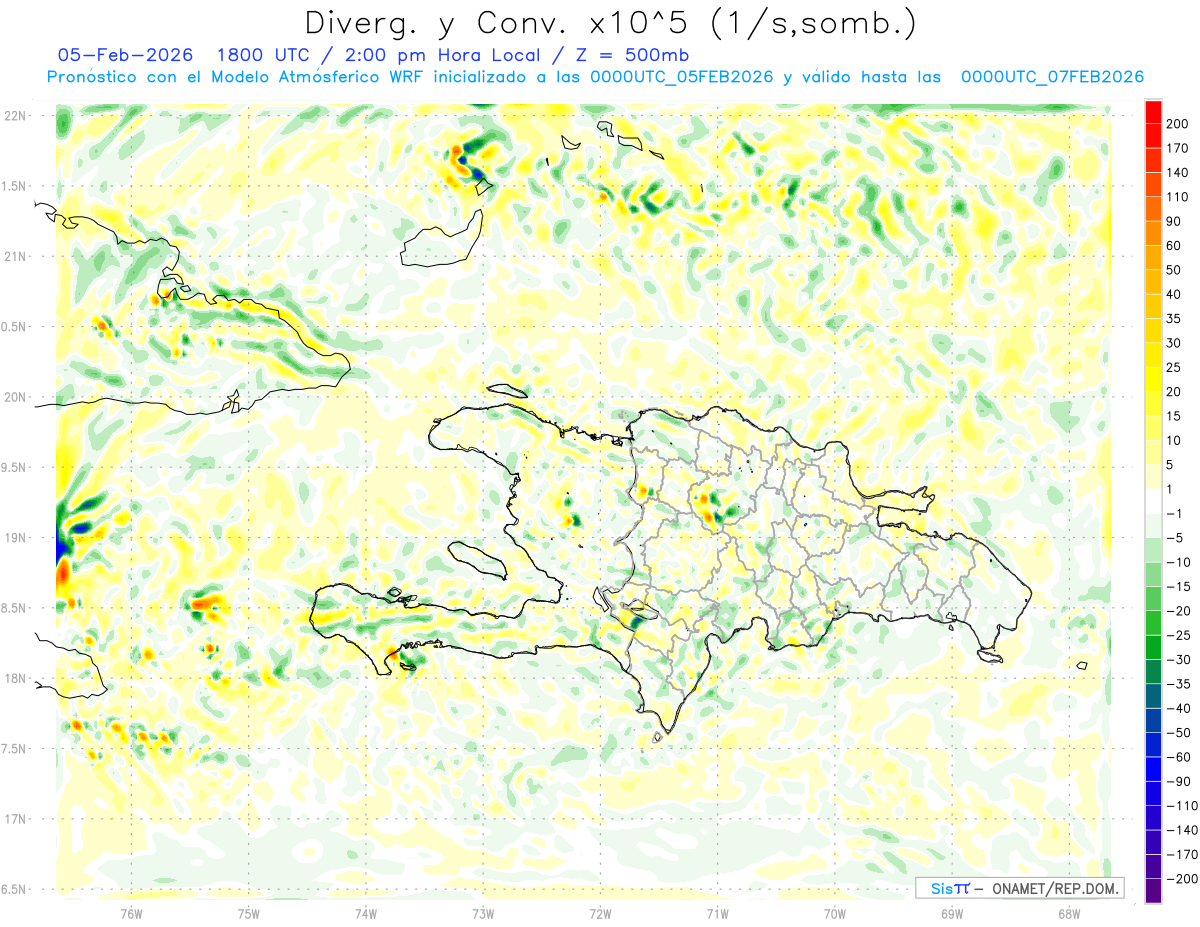The image size is (1200, 927).
Task: Click the "6.5N" latitude label
Action: pyautogui.click(x=13, y=889)
